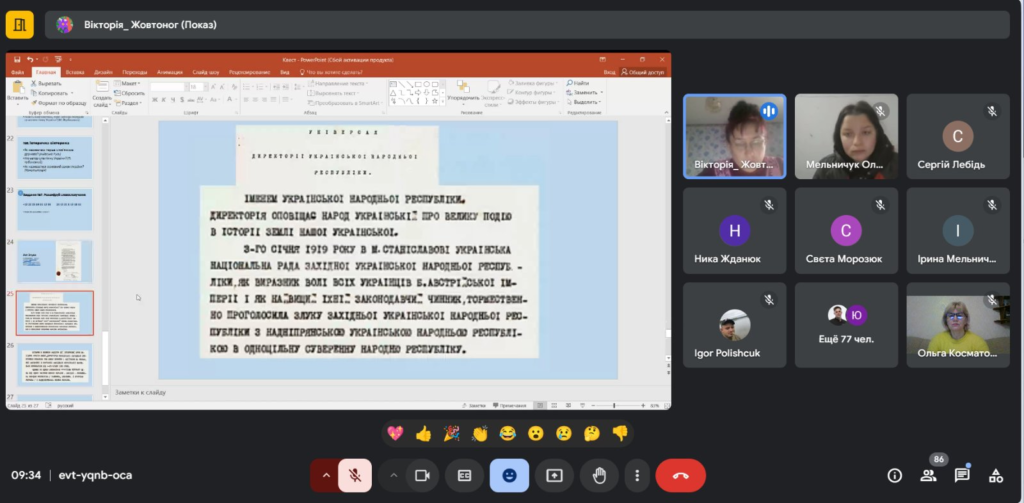Show the participants list with 86 badge
The height and width of the screenshot is (503, 1024).
[928, 475]
